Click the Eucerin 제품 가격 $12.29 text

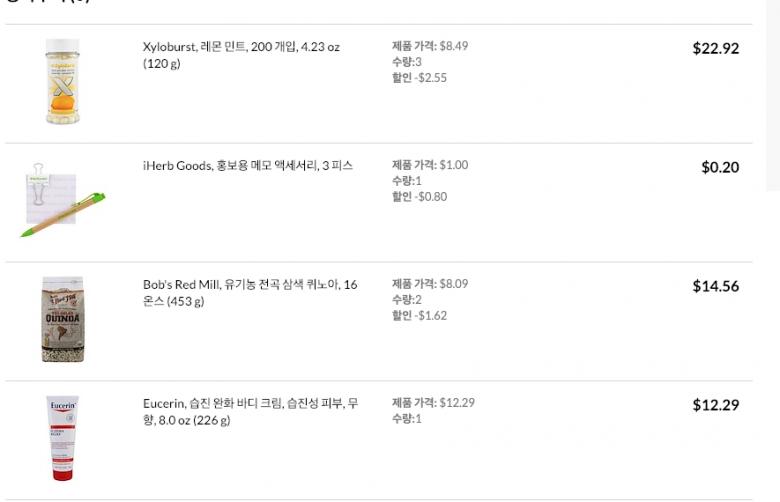point(433,403)
